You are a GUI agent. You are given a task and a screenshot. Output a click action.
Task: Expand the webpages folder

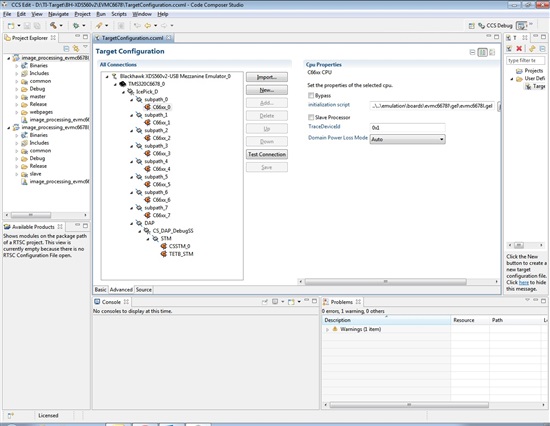tap(16, 112)
